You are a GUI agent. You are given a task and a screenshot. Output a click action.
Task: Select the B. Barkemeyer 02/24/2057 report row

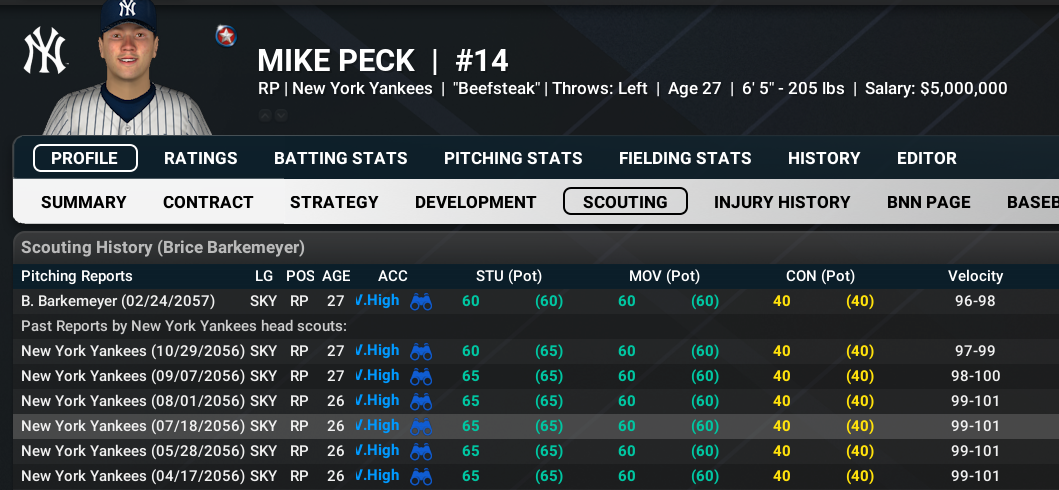[536, 301]
